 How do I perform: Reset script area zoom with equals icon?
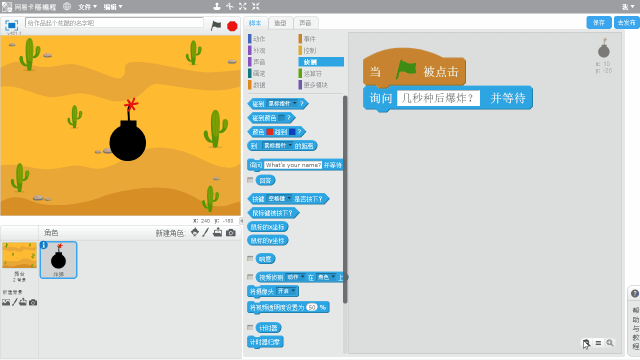point(598,343)
